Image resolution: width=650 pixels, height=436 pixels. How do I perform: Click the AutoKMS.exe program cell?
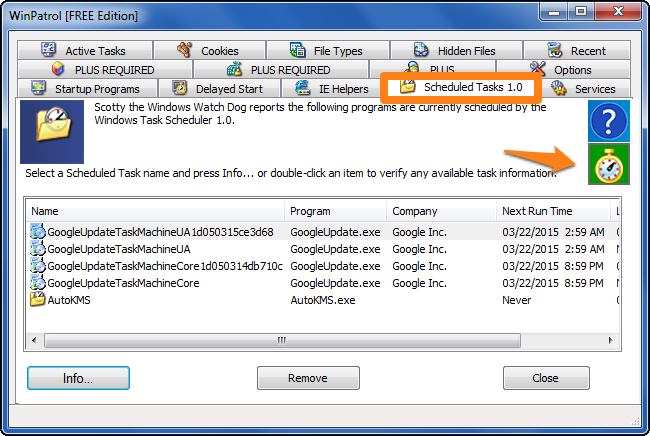click(x=323, y=300)
